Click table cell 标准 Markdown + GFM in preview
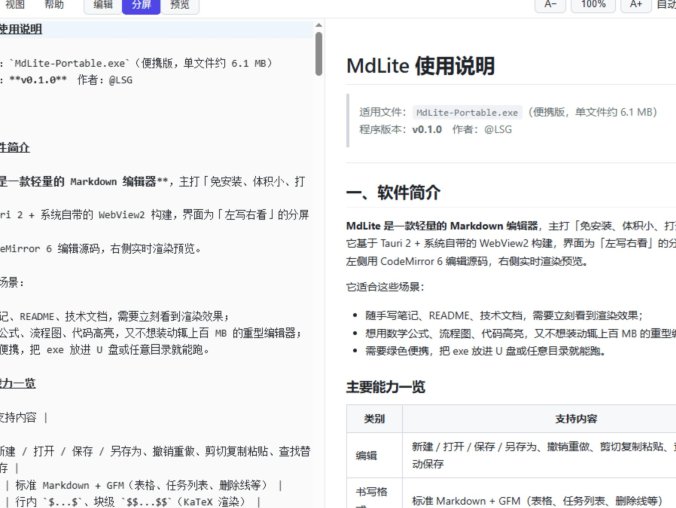This screenshot has height=508, width=676. pos(537,501)
